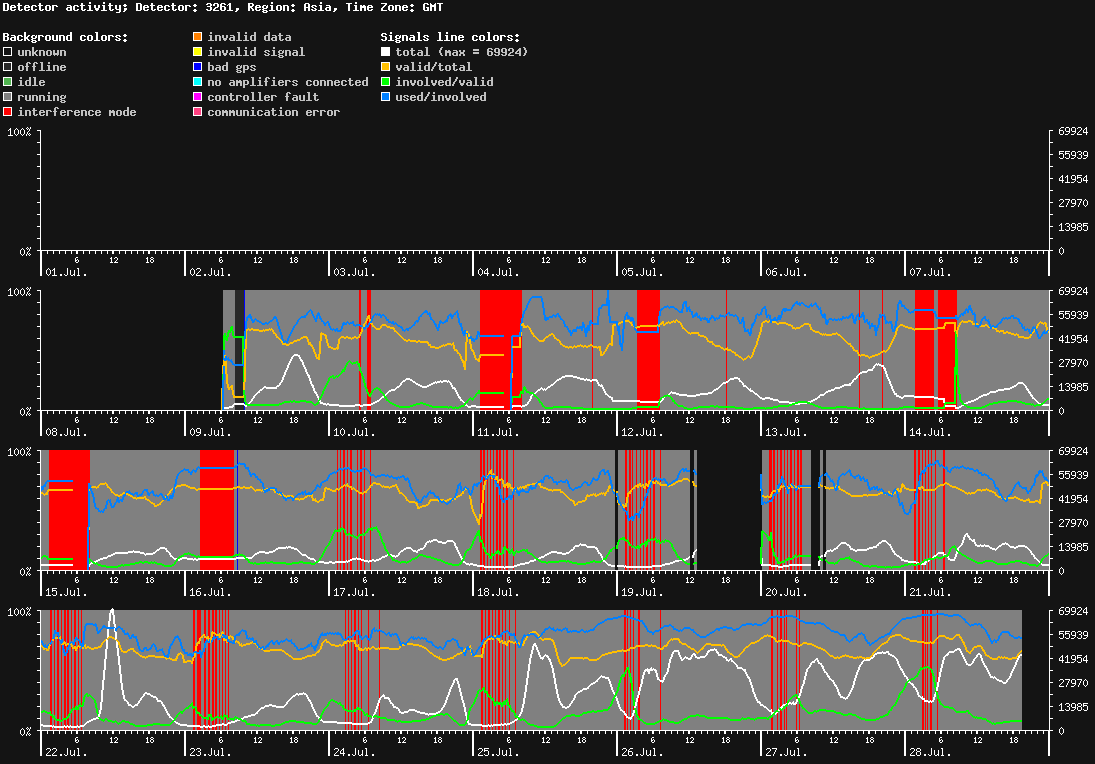
Task: Click the '04.Jul.' date label
Action: click(x=499, y=272)
